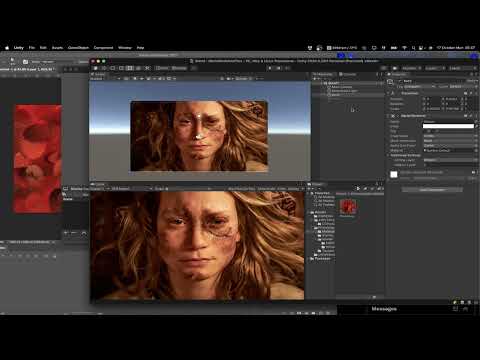Select the Hand tool in Unity toolbar
The width and height of the screenshot is (480, 360).
(95, 68)
